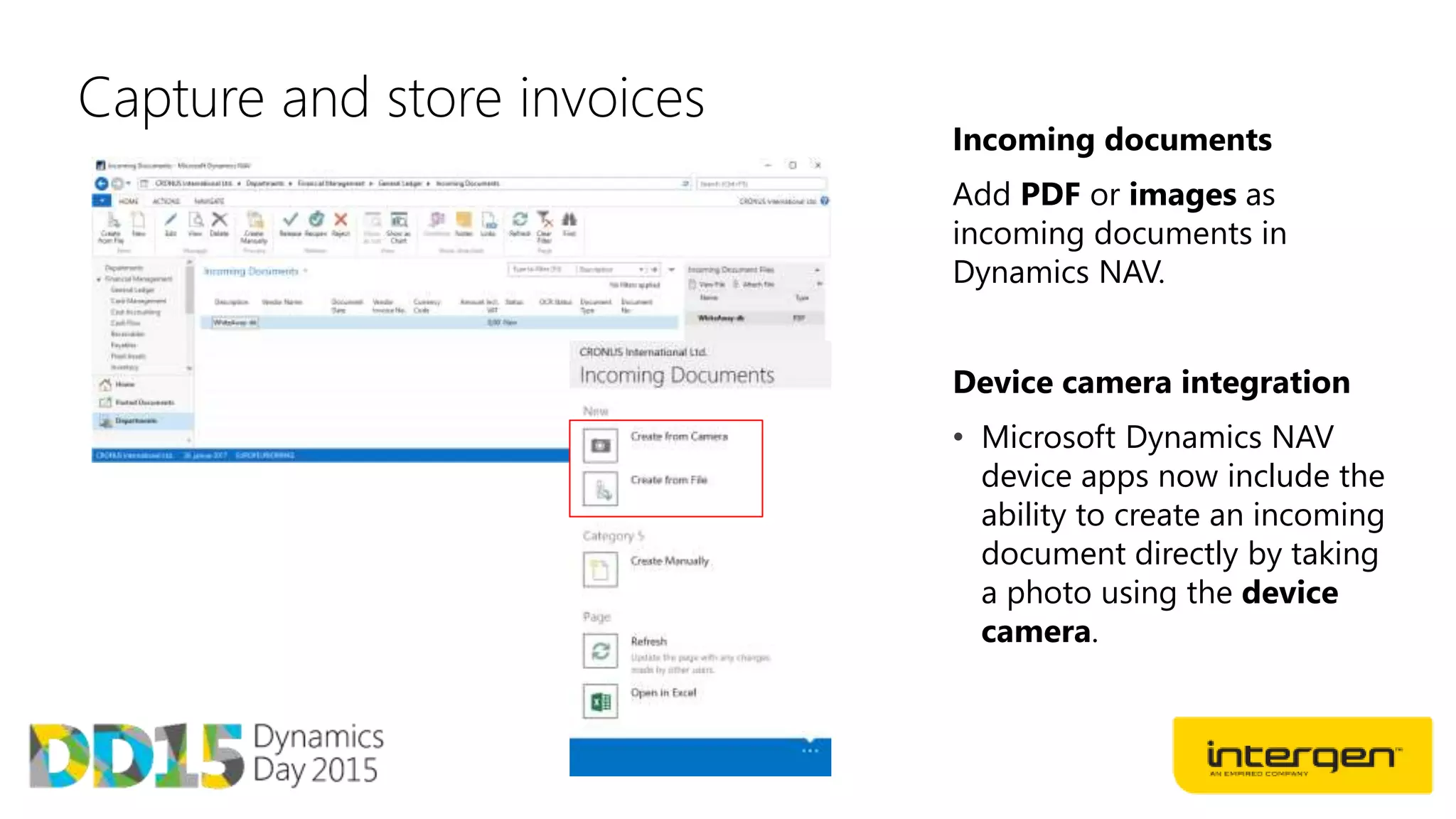Click the OCR Status column header
The width and height of the screenshot is (1456, 819).
[x=555, y=302]
